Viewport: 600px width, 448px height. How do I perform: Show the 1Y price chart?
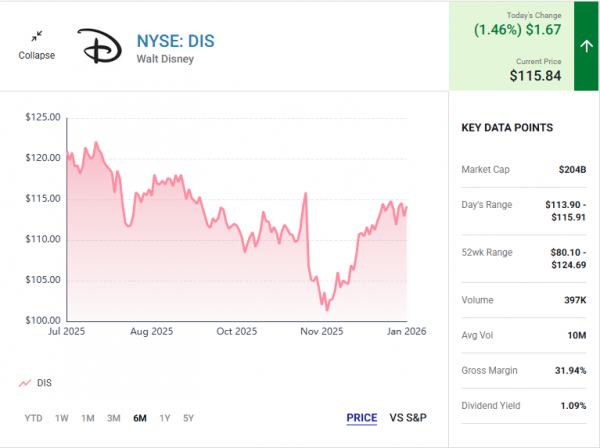coord(165,418)
